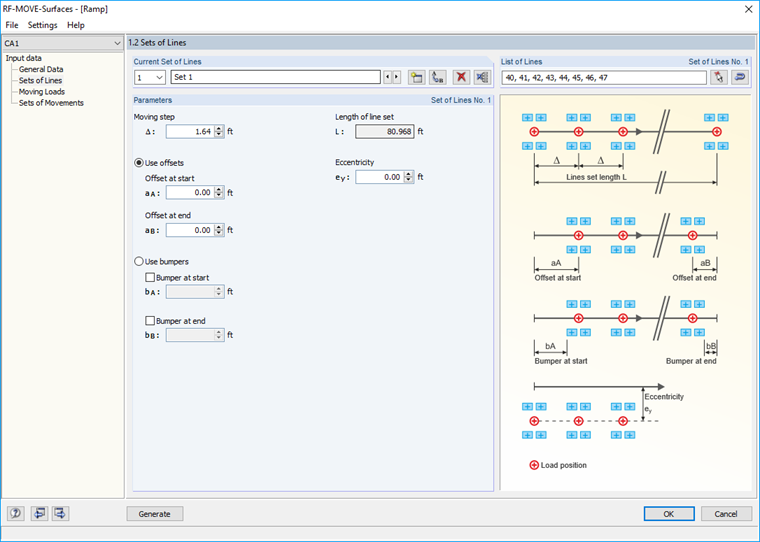
Task: Enable Bumper at end checkbox
Action: point(150,320)
